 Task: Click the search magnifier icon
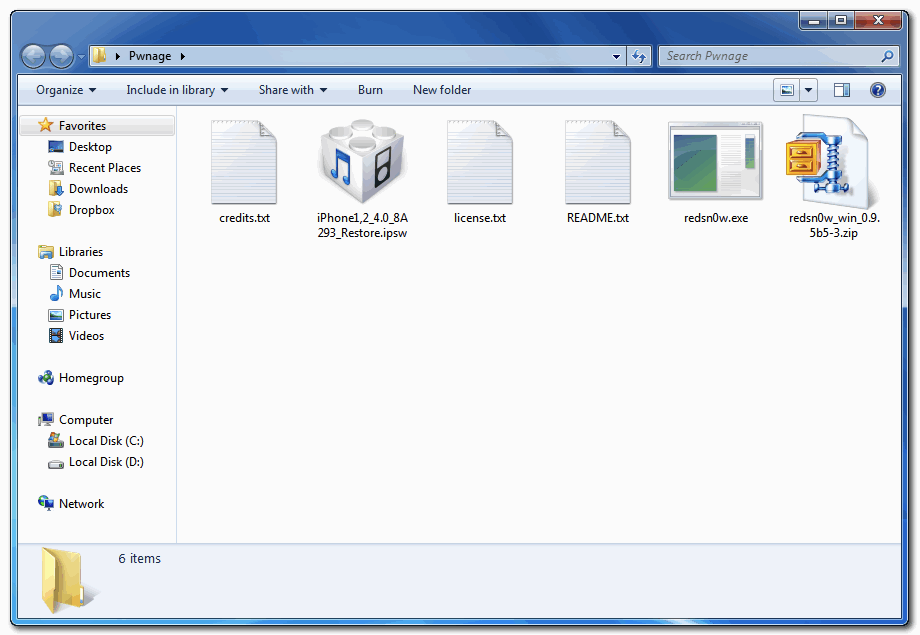[x=888, y=56]
